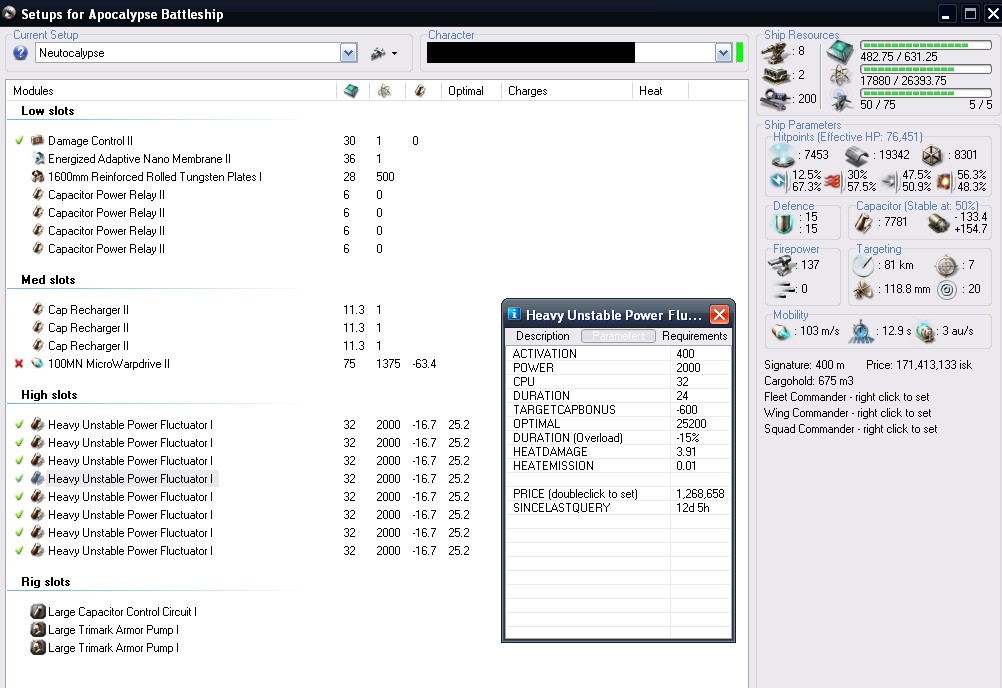Viewport: 1002px width, 688px height.
Task: Select the Modules column header
Action: pos(33,91)
